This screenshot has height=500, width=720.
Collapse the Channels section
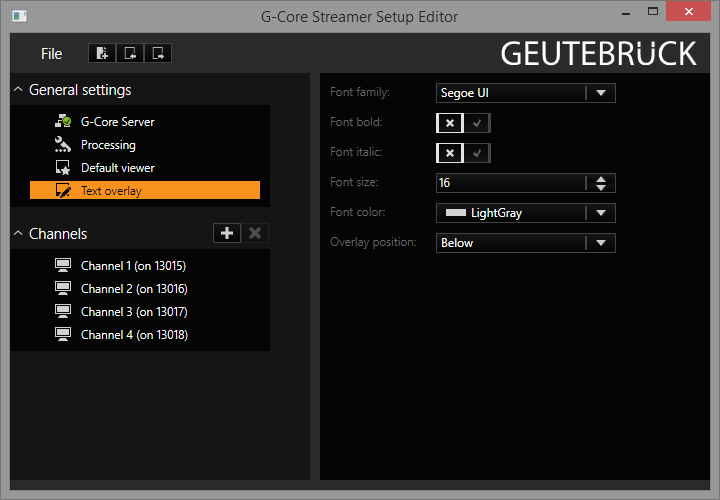pyautogui.click(x=18, y=233)
